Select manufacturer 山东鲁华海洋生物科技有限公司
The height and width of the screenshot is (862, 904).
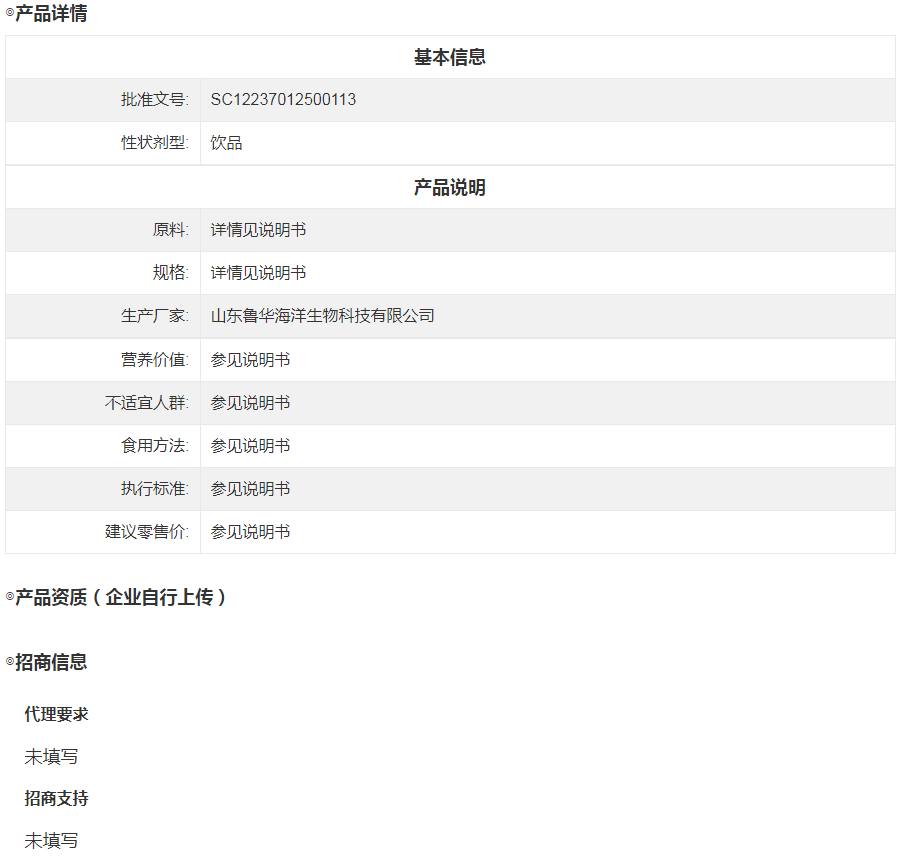[322, 315]
